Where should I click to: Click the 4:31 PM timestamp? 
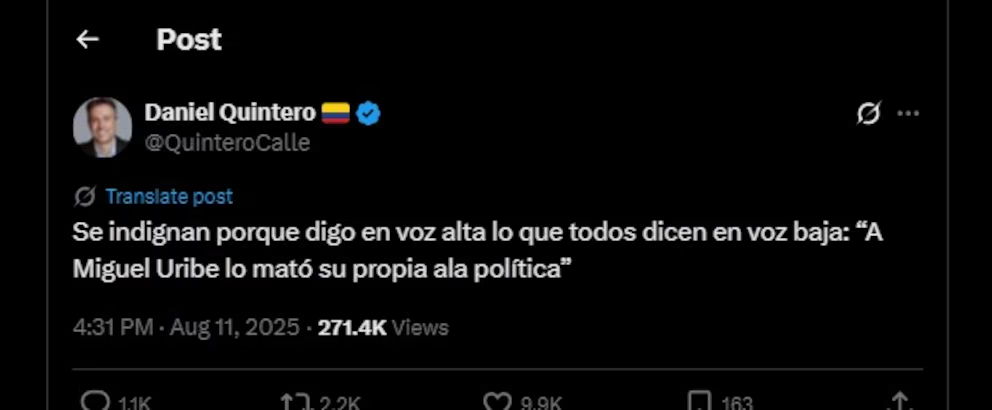click(113, 328)
